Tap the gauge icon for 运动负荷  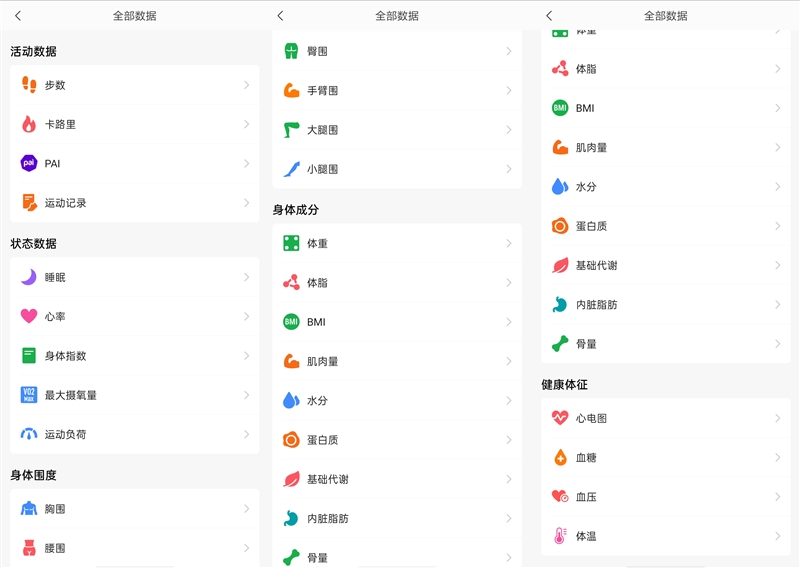29,434
